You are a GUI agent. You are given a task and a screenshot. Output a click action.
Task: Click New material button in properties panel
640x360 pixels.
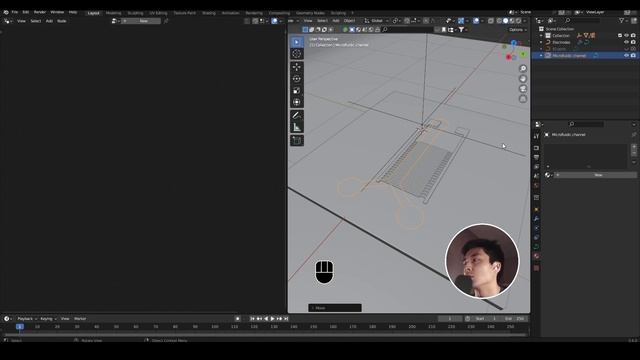click(x=595, y=175)
